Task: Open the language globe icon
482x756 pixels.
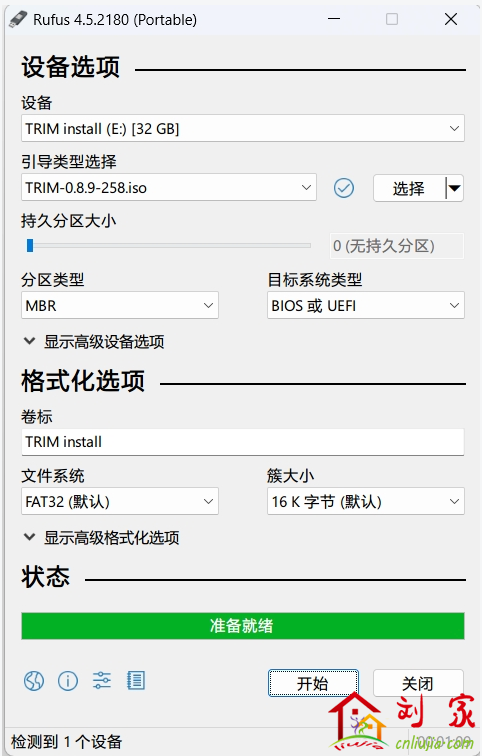Action: (x=34, y=681)
